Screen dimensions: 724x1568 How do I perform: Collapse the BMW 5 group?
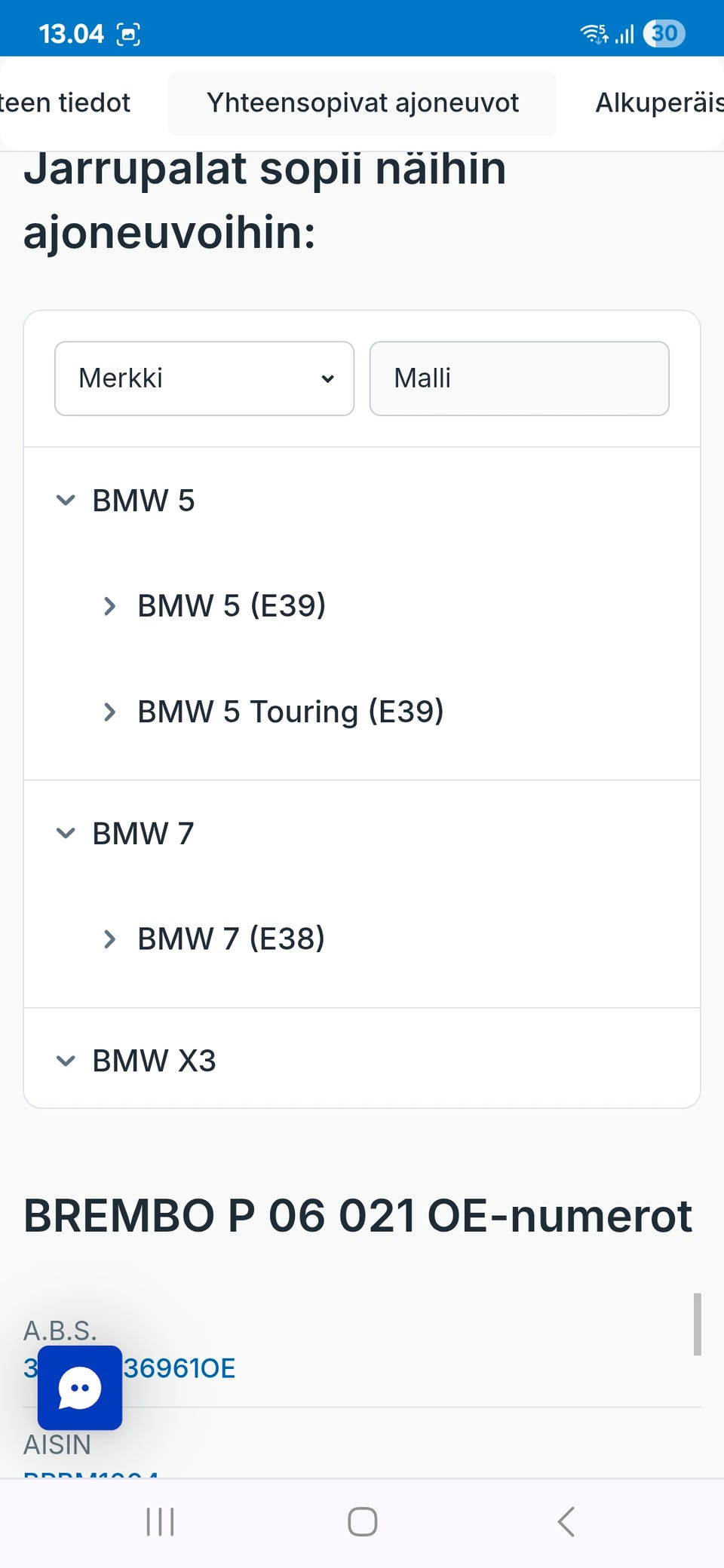click(66, 501)
